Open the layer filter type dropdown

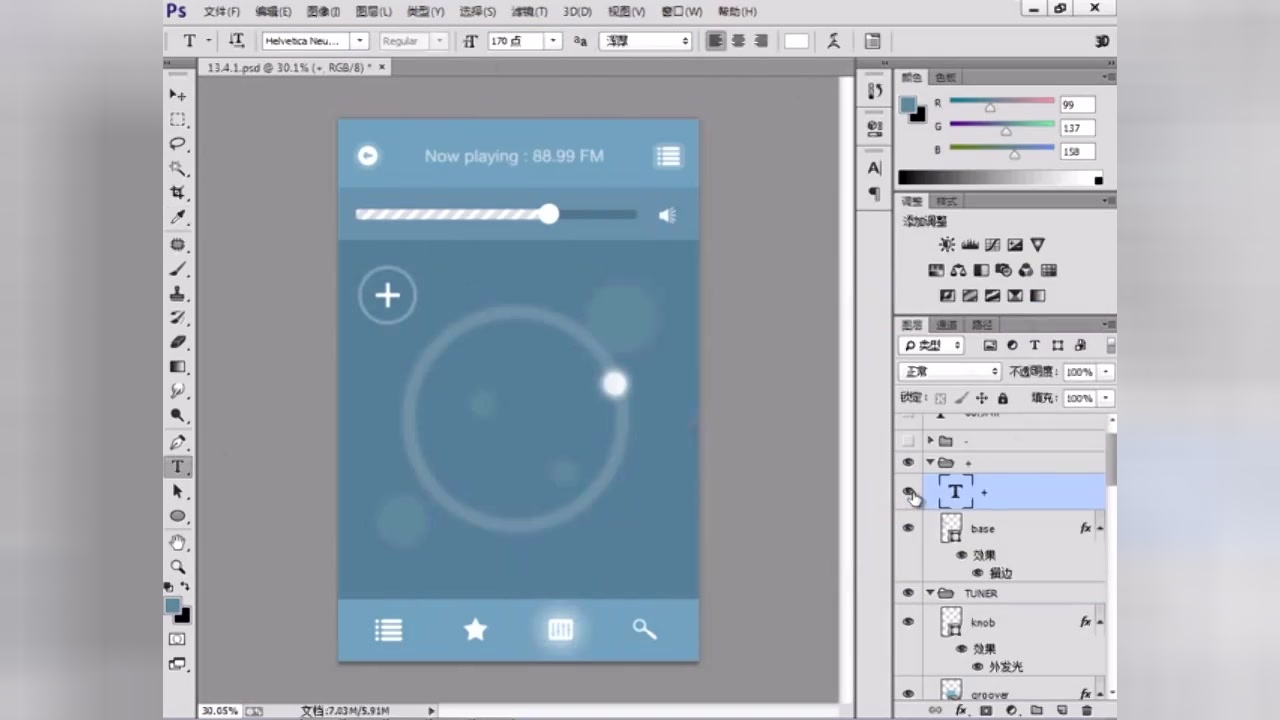pyautogui.click(x=931, y=345)
